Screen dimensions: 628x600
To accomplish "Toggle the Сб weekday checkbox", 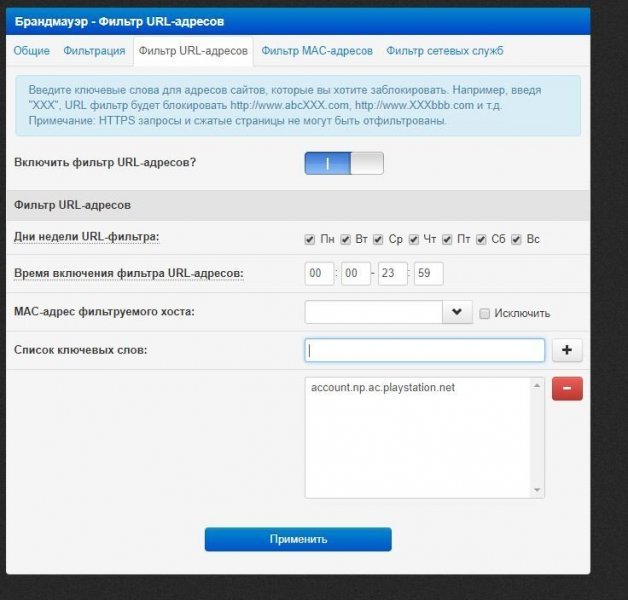I will coord(482,240).
